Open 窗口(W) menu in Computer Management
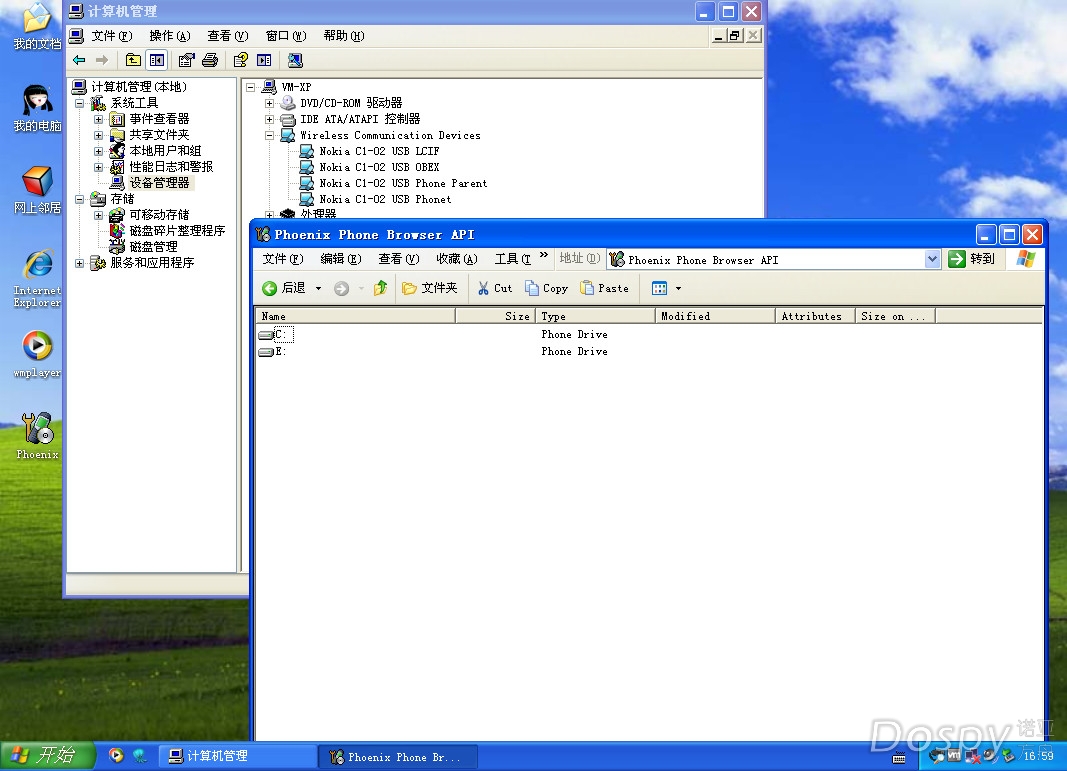This screenshot has height=771, width=1067. tap(286, 36)
